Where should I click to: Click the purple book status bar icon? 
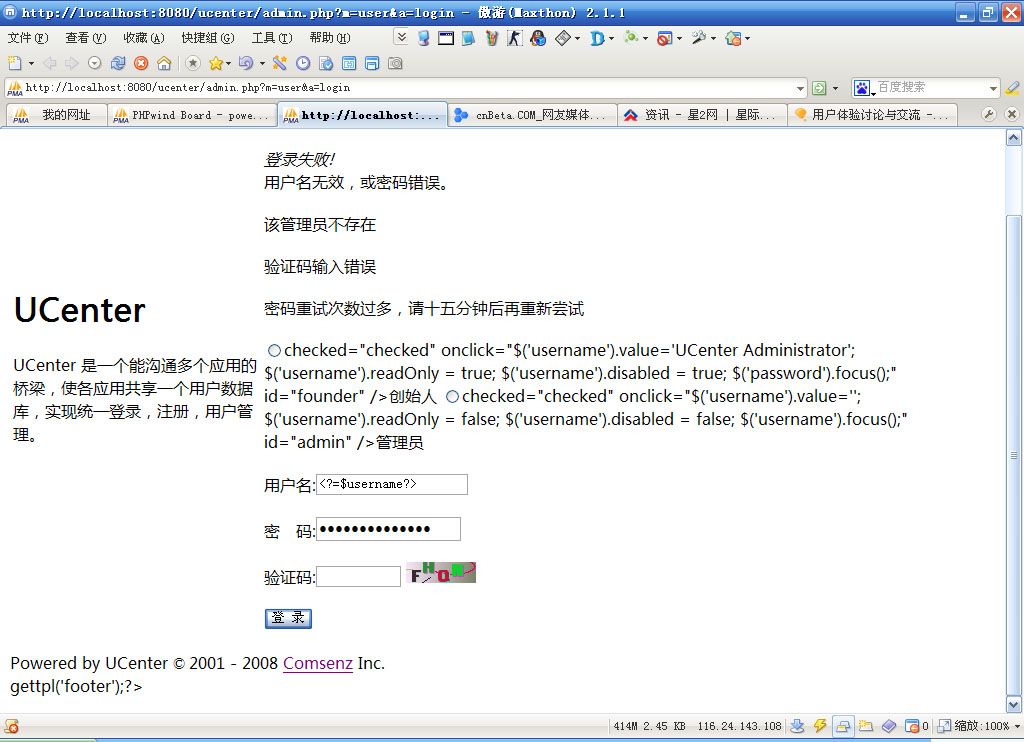pos(889,726)
